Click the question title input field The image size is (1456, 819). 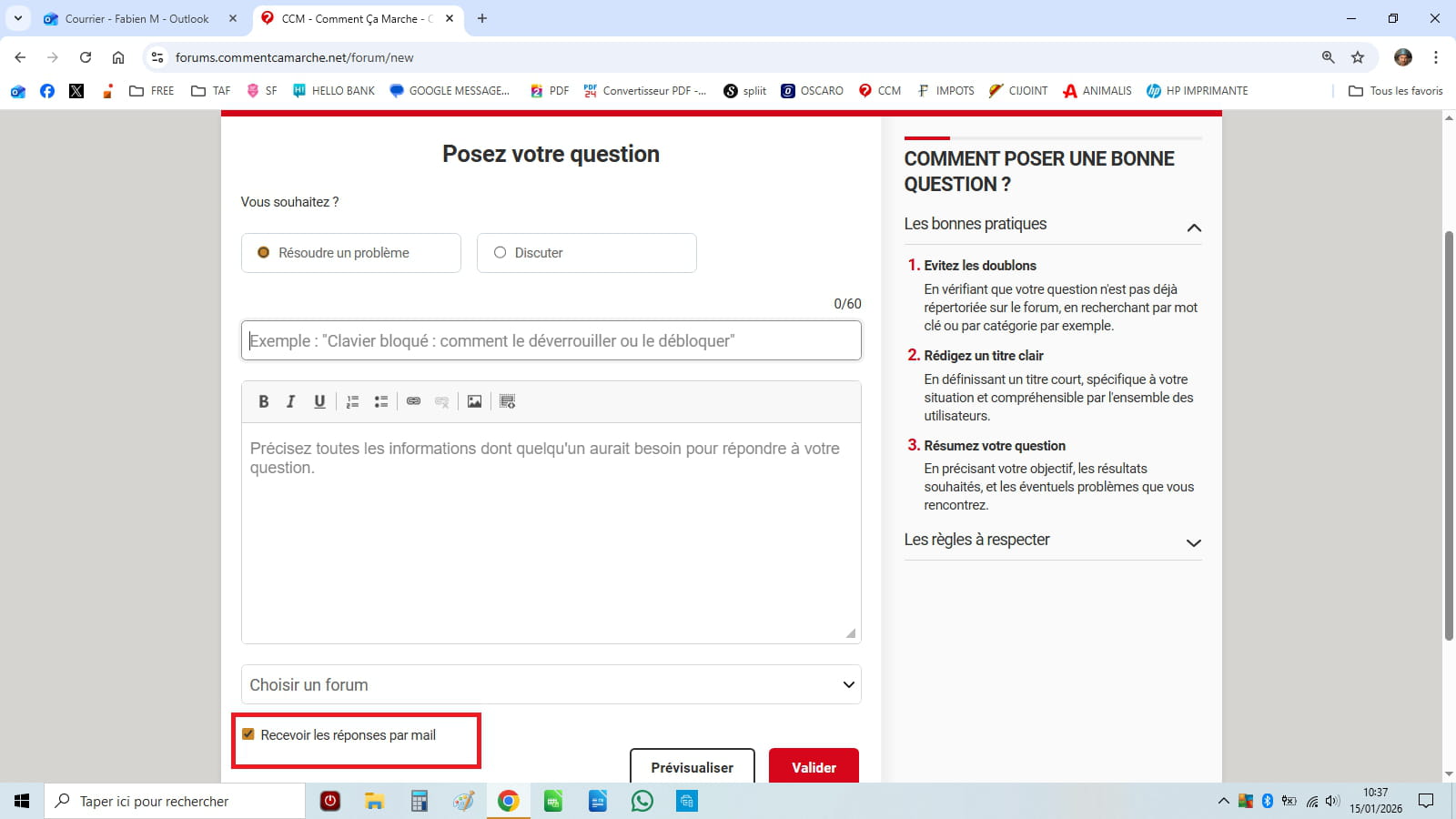551,340
